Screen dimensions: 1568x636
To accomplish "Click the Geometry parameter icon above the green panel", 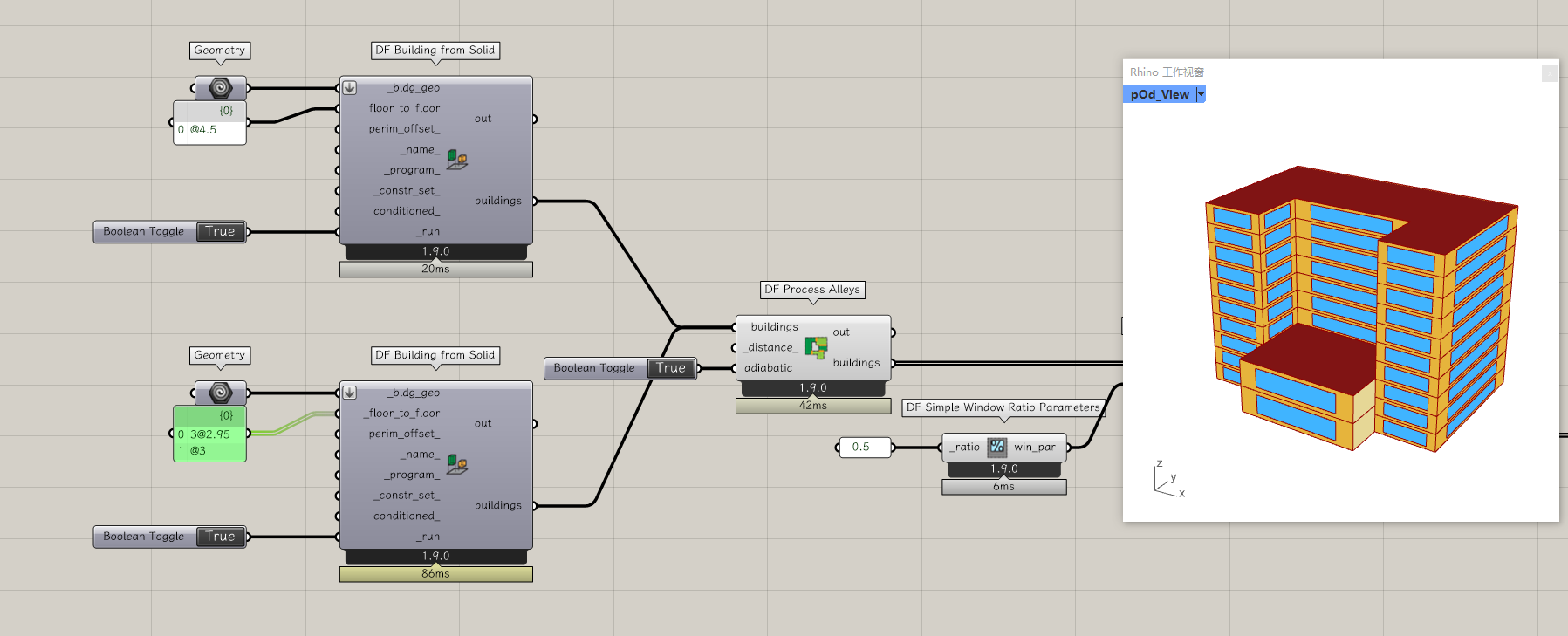I will 220,393.
